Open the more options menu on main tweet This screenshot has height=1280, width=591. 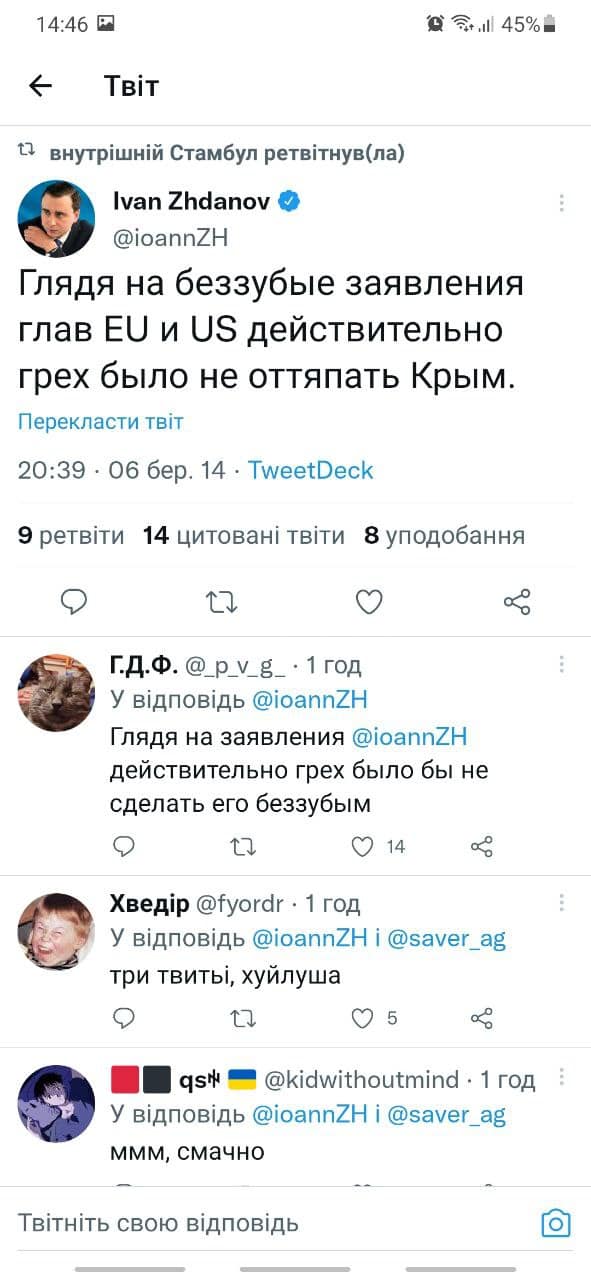click(562, 203)
